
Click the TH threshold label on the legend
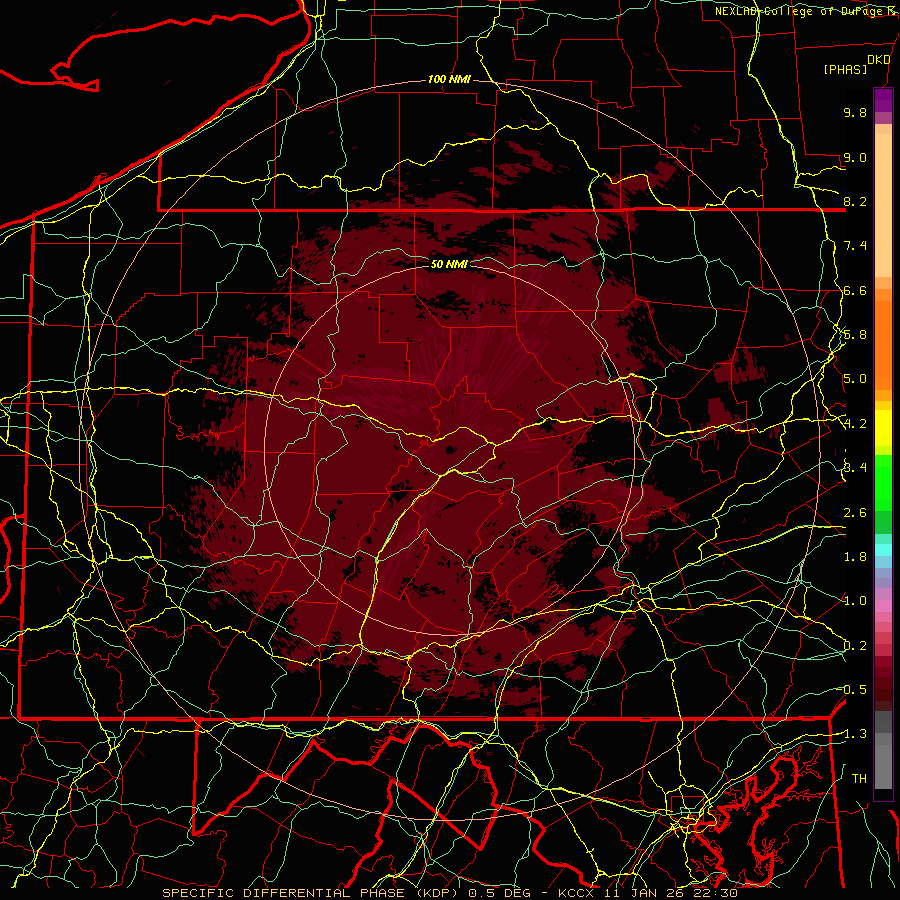[x=859, y=779]
